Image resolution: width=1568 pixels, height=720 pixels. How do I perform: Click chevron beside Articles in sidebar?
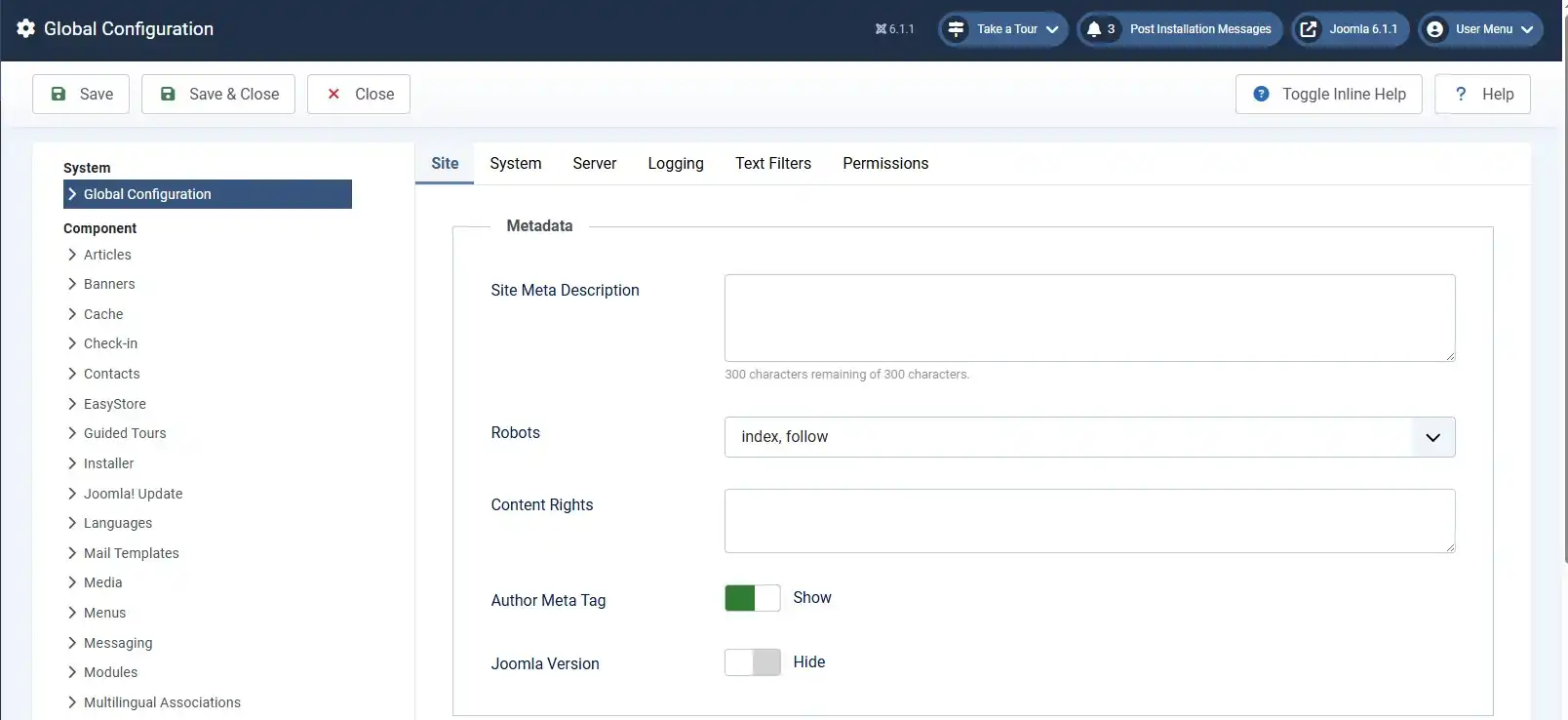pos(72,255)
